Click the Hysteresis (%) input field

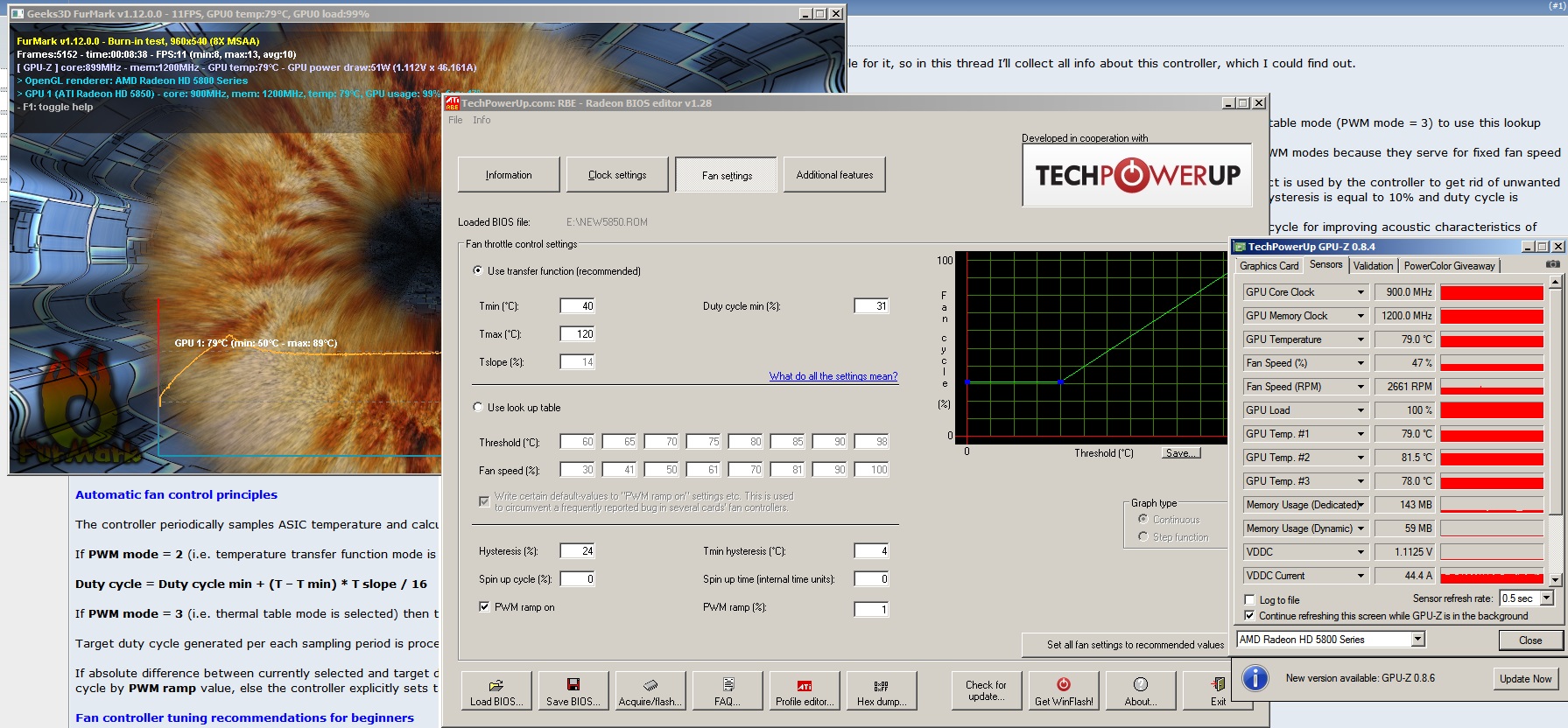(x=578, y=551)
